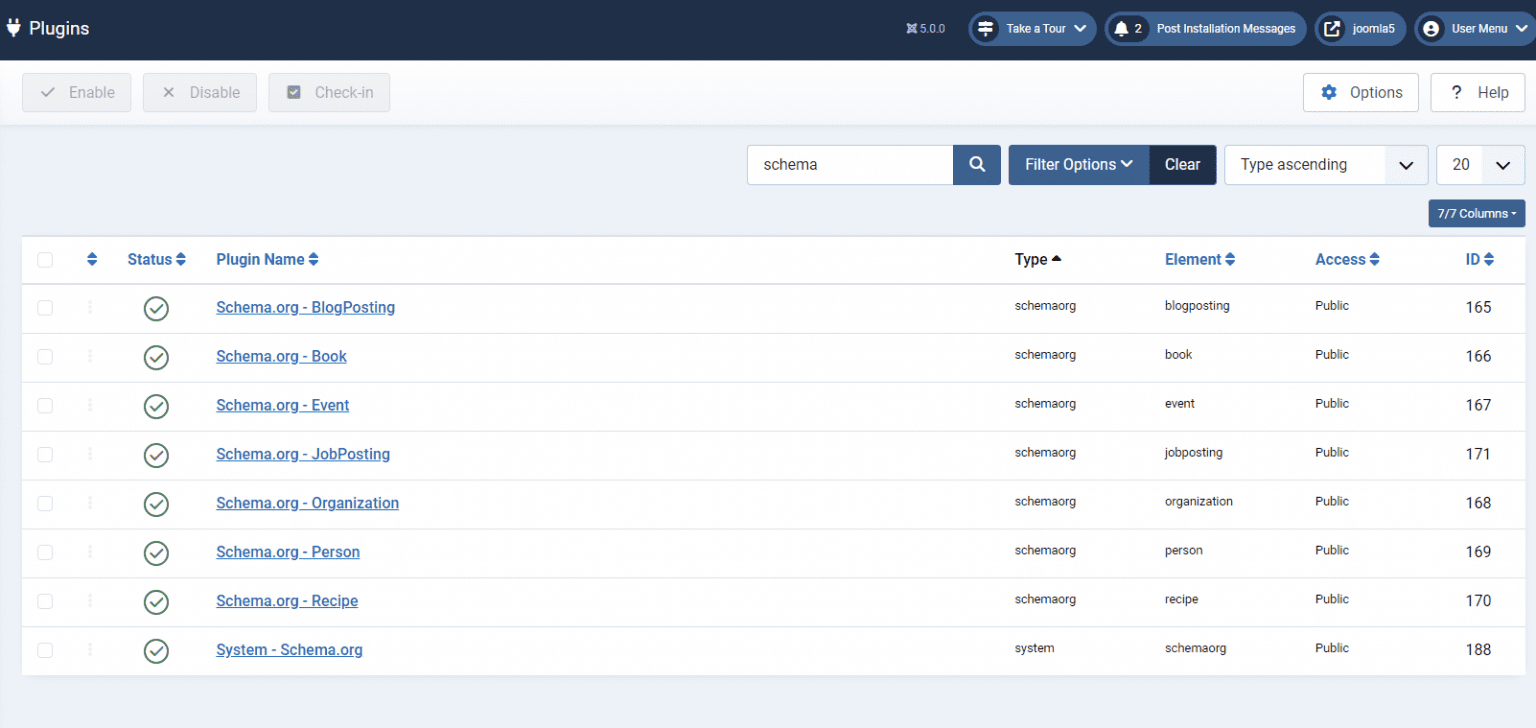Expand the Filter Options dropdown
Image resolution: width=1536 pixels, height=728 pixels.
pos(1079,164)
